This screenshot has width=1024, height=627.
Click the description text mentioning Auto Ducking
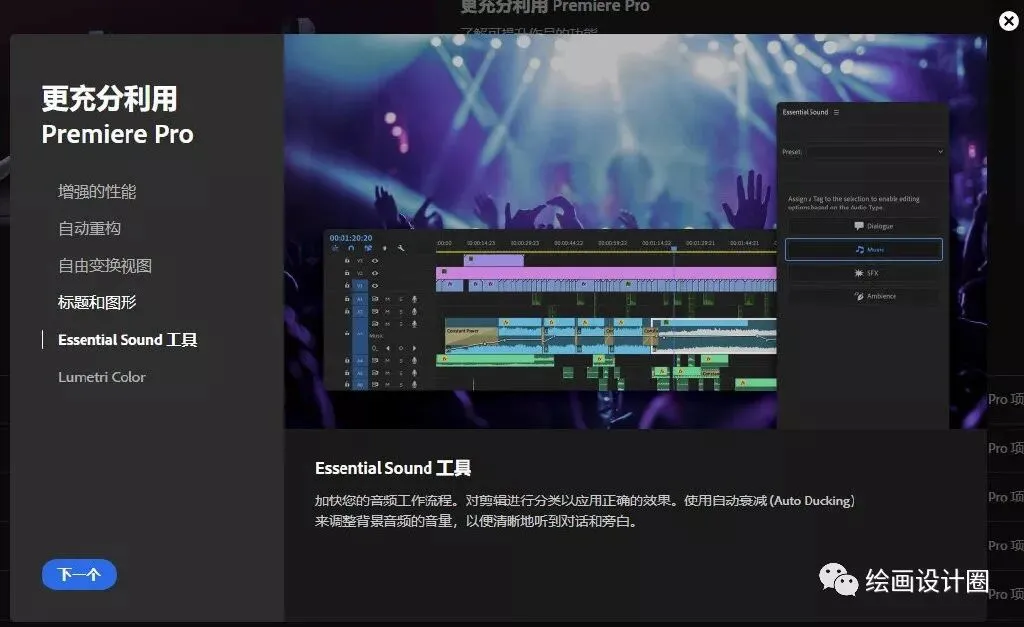[584, 511]
